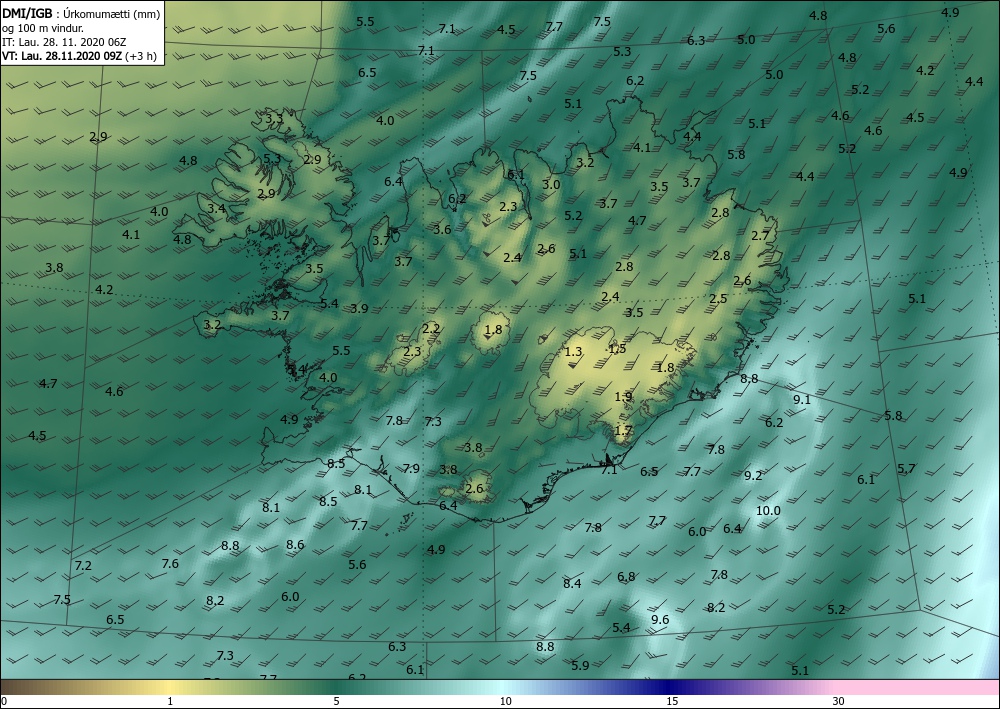Click the 9.1 value east of the coast

coord(802,400)
